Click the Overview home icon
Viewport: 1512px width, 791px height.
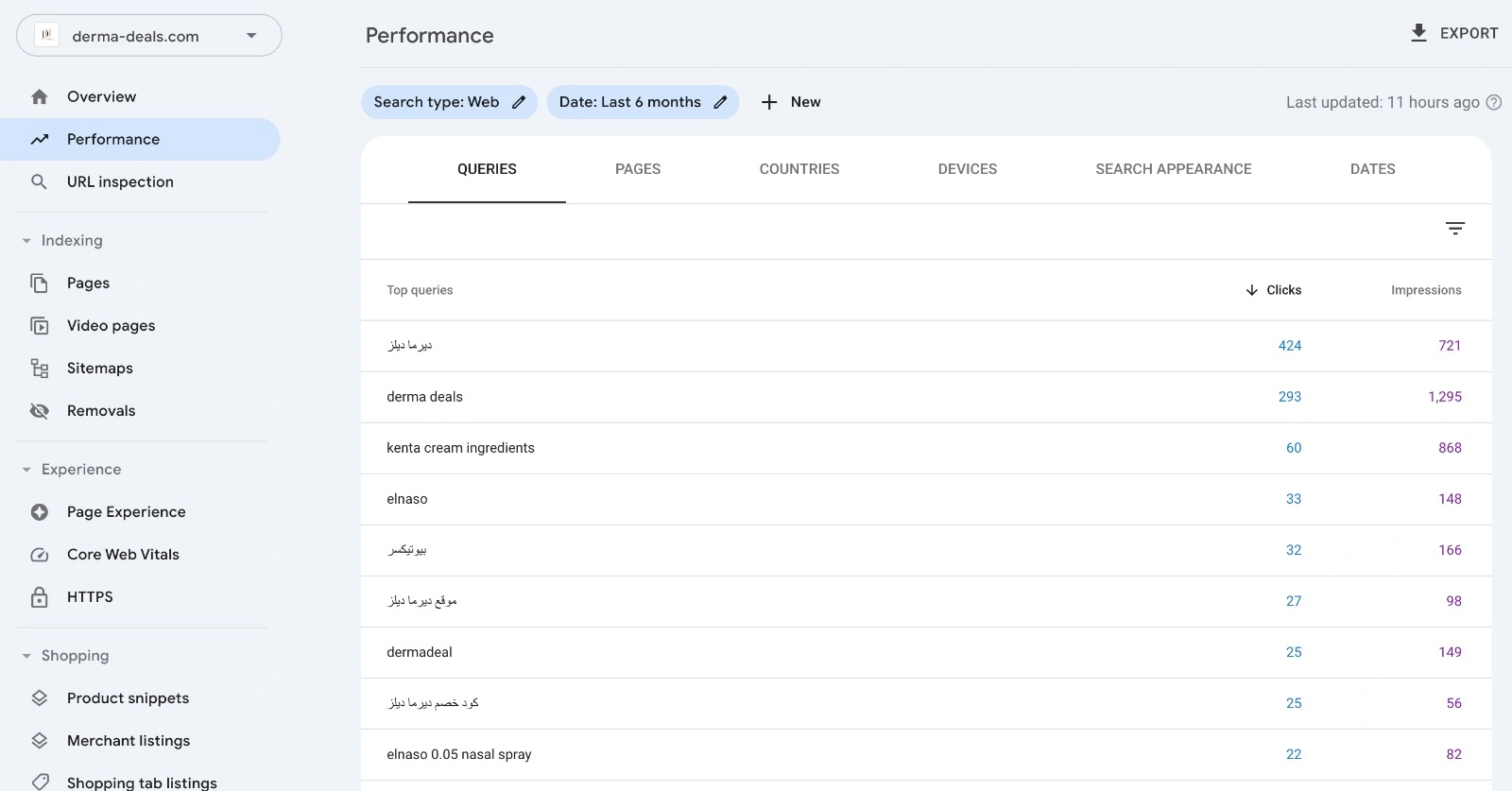point(39,96)
